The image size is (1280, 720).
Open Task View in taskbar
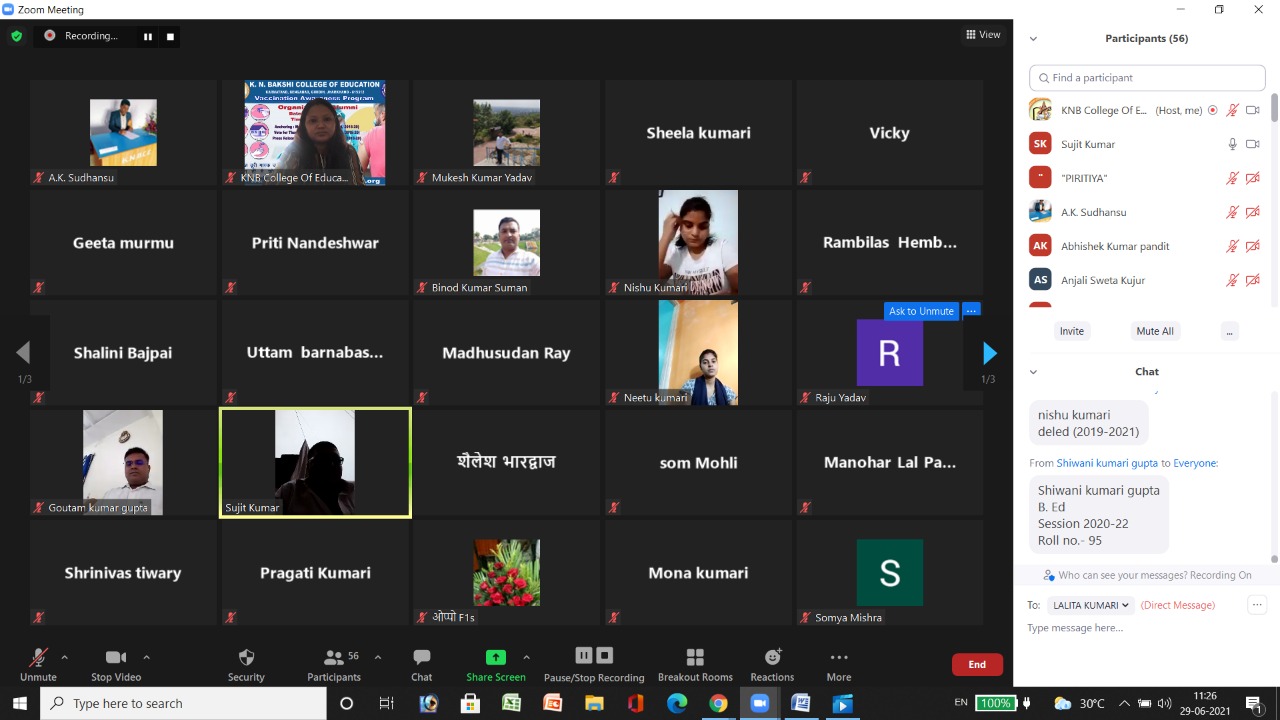click(386, 703)
